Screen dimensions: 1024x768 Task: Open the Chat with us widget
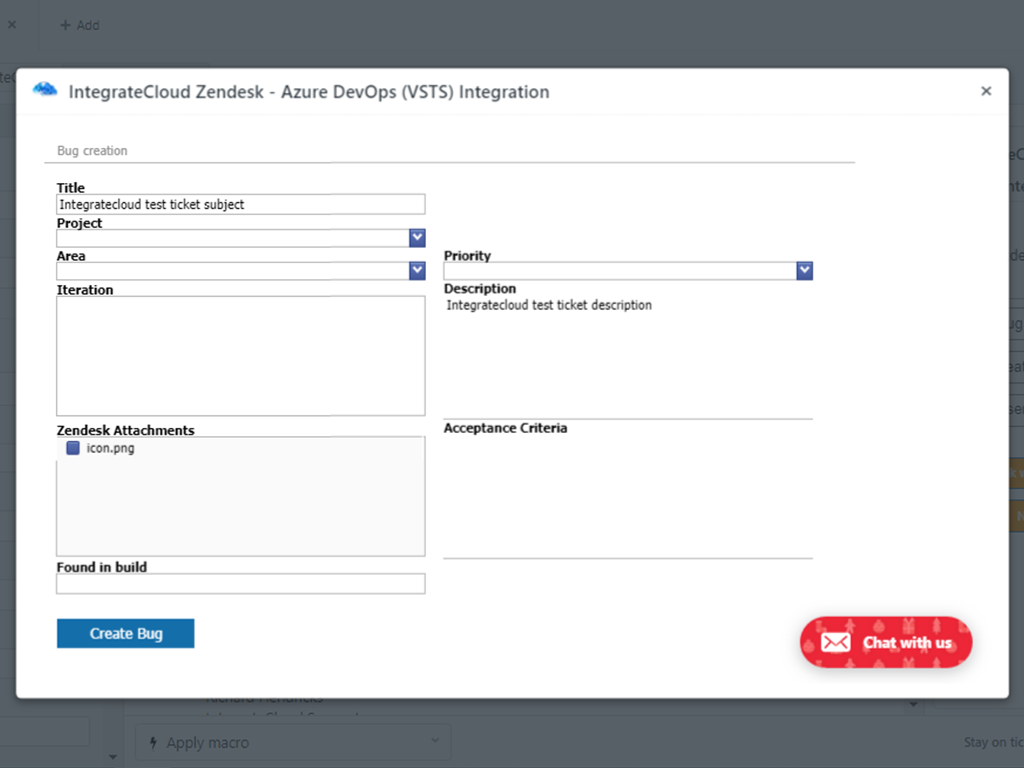click(886, 642)
